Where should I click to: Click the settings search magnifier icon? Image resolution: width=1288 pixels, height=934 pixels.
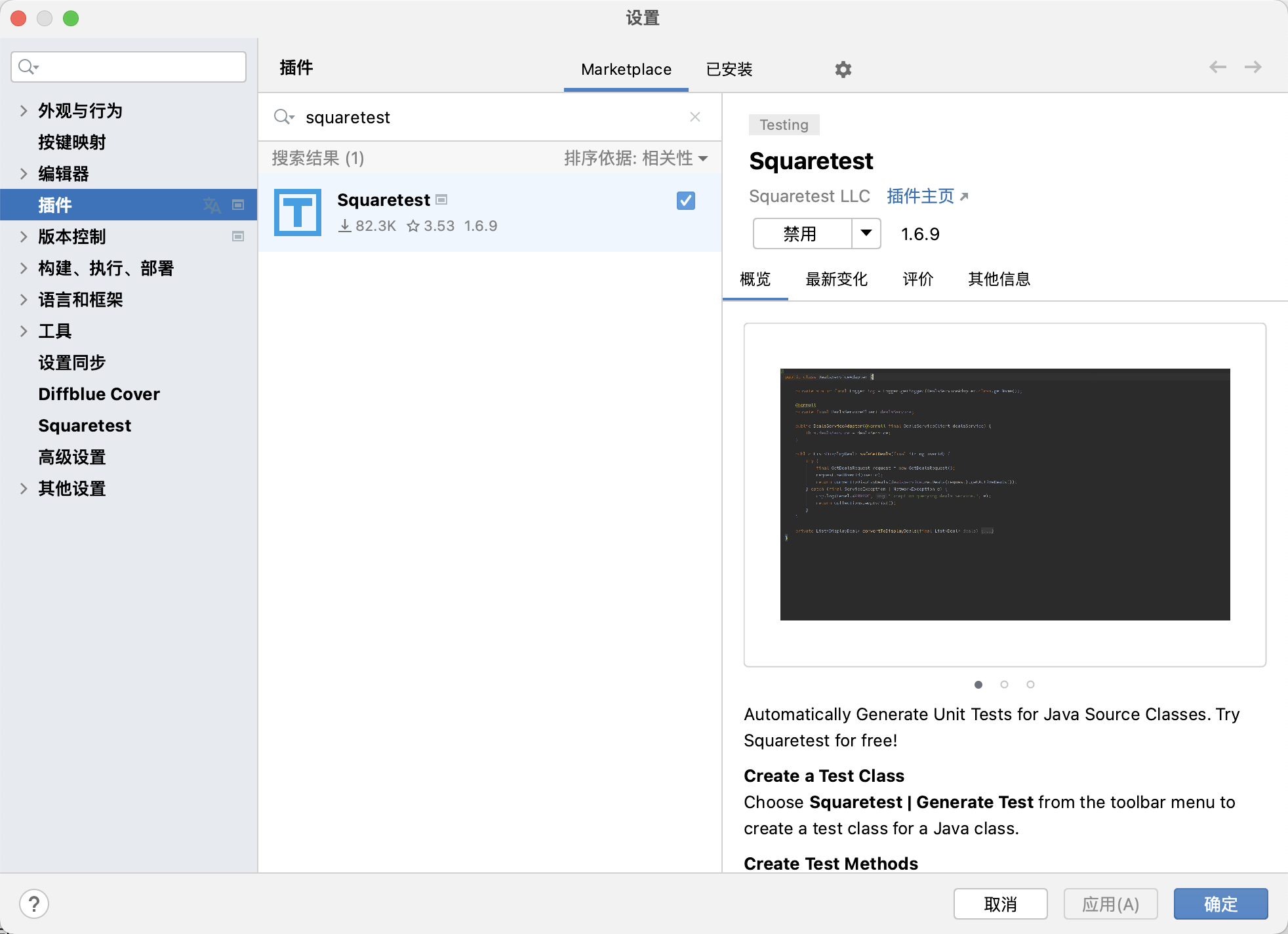tap(28, 67)
